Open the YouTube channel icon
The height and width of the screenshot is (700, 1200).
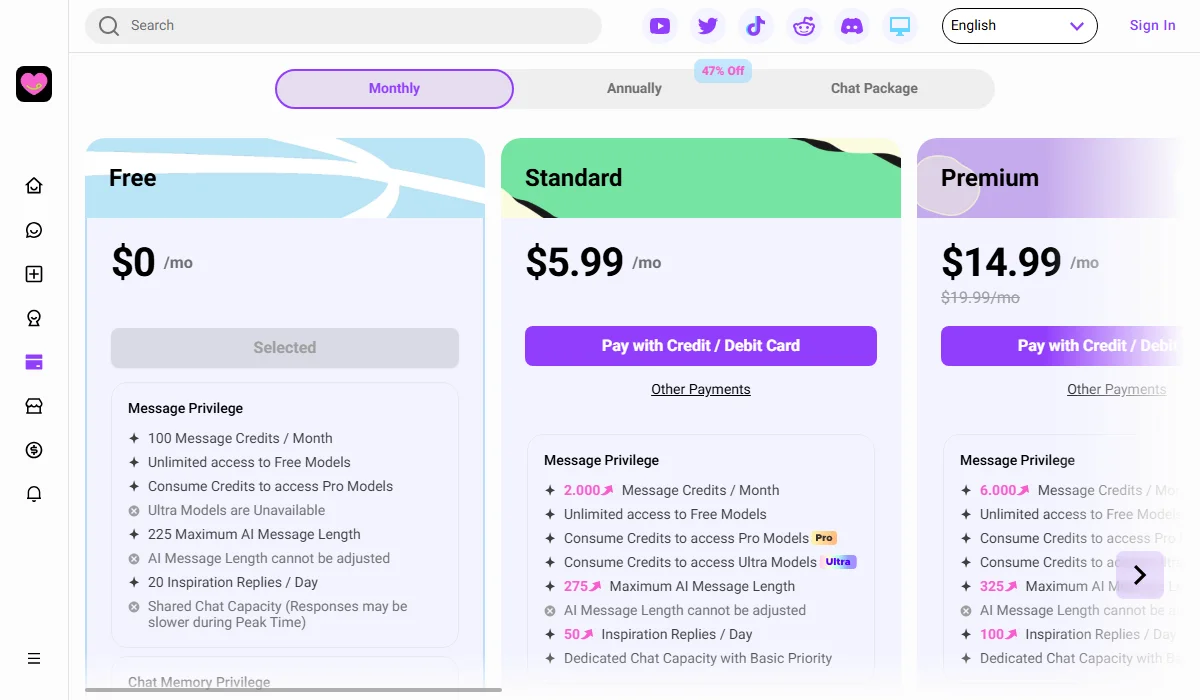[x=660, y=25]
